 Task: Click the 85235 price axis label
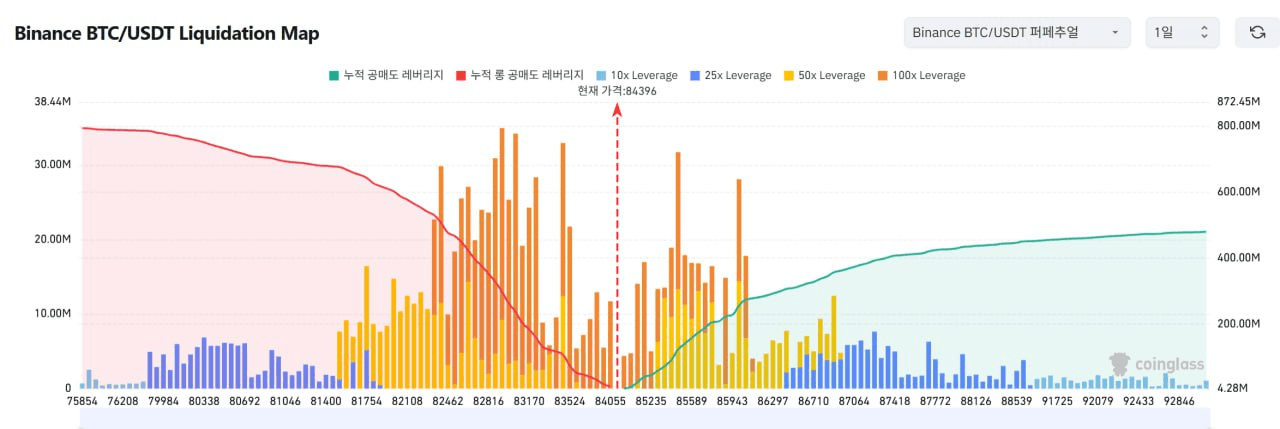pyautogui.click(x=651, y=401)
